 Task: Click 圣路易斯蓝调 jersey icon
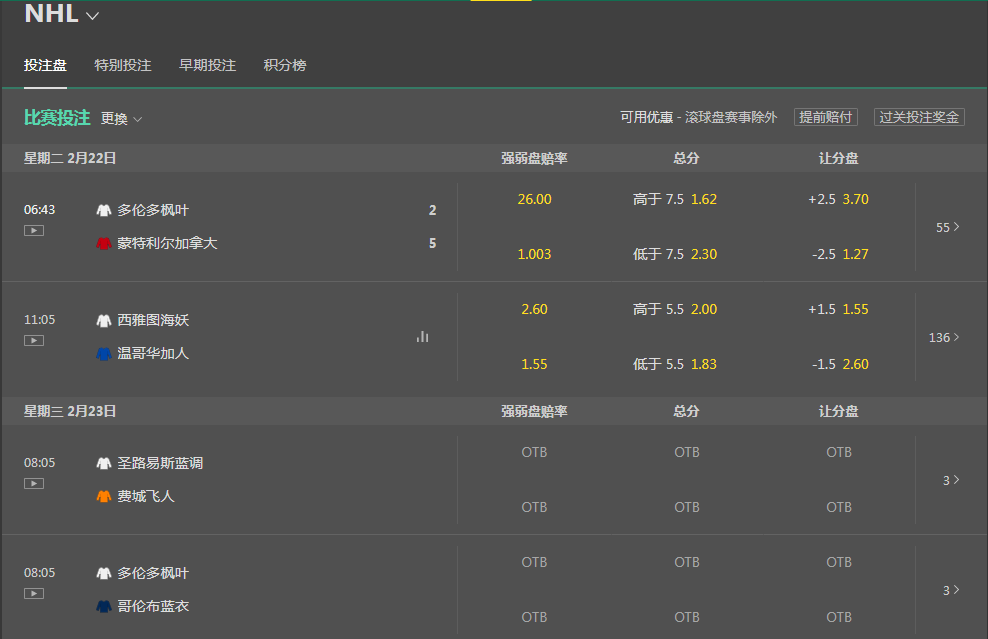point(104,463)
